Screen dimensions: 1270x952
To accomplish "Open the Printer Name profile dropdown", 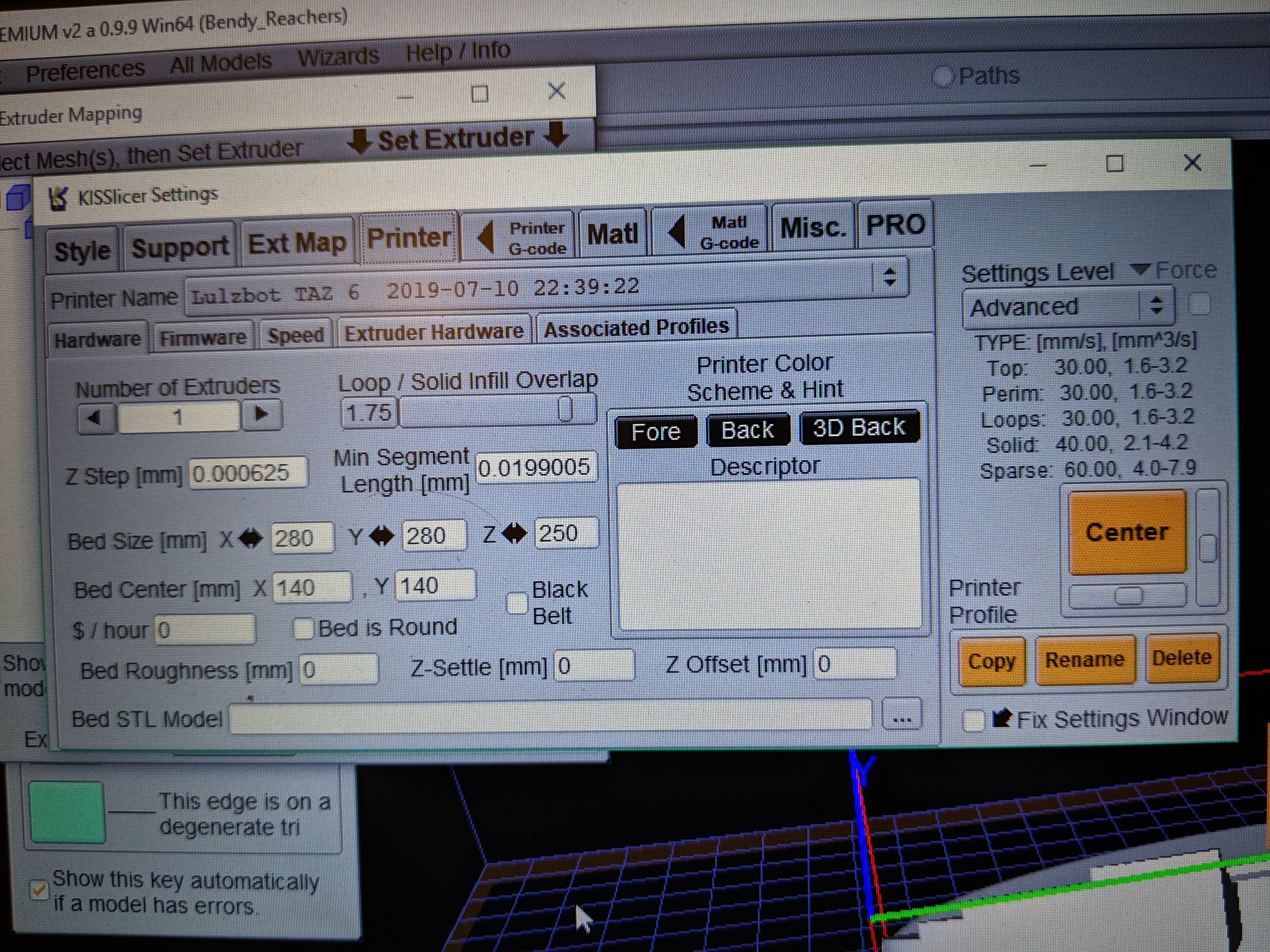I will [889, 277].
